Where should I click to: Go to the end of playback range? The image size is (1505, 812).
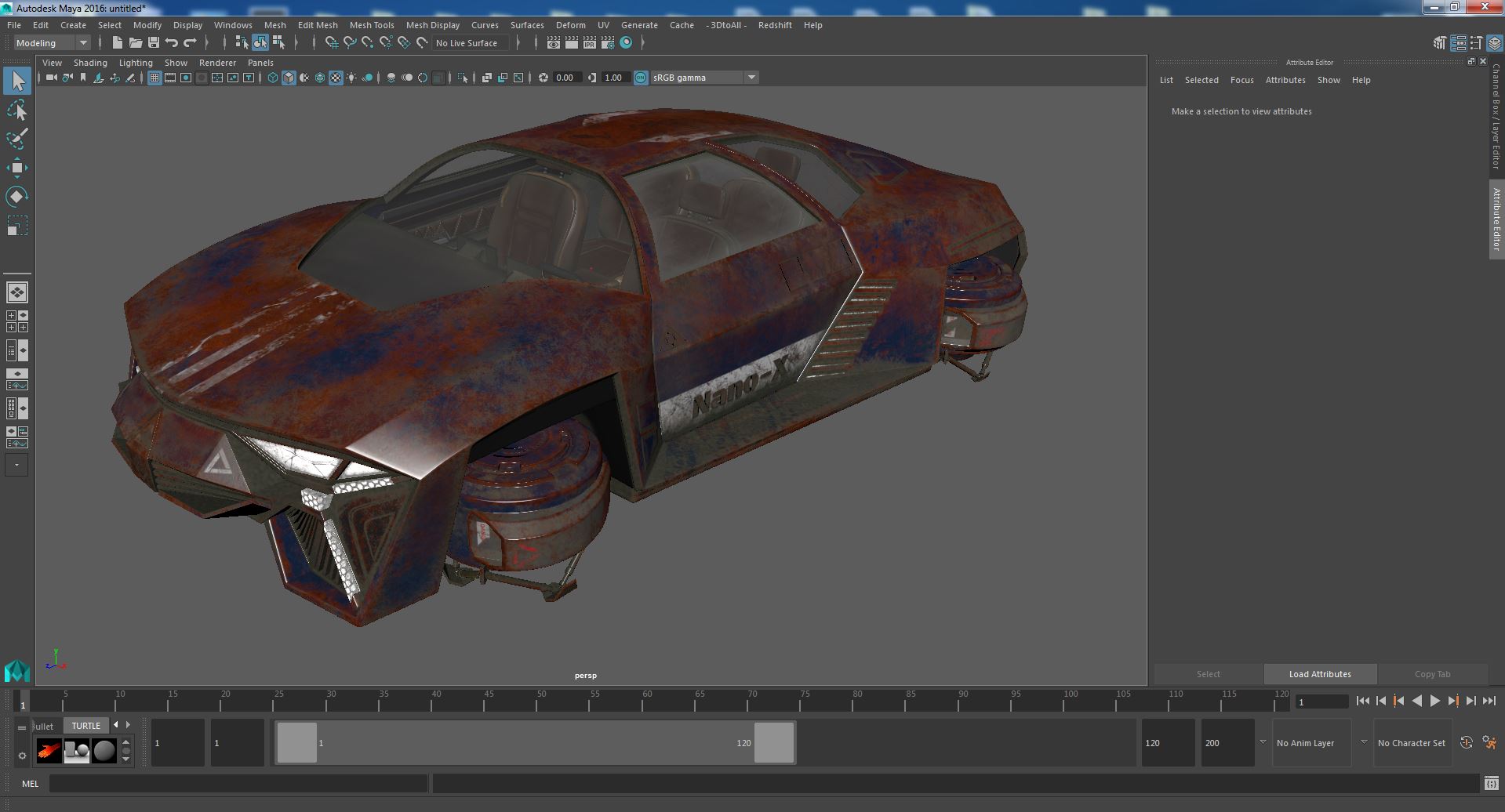(1489, 701)
